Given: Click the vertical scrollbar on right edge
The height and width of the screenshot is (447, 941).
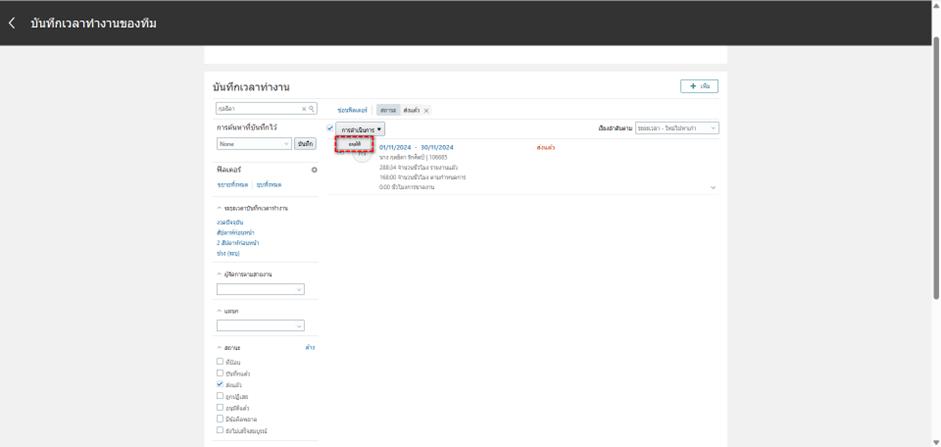Looking at the screenshot, I should coord(935,200).
